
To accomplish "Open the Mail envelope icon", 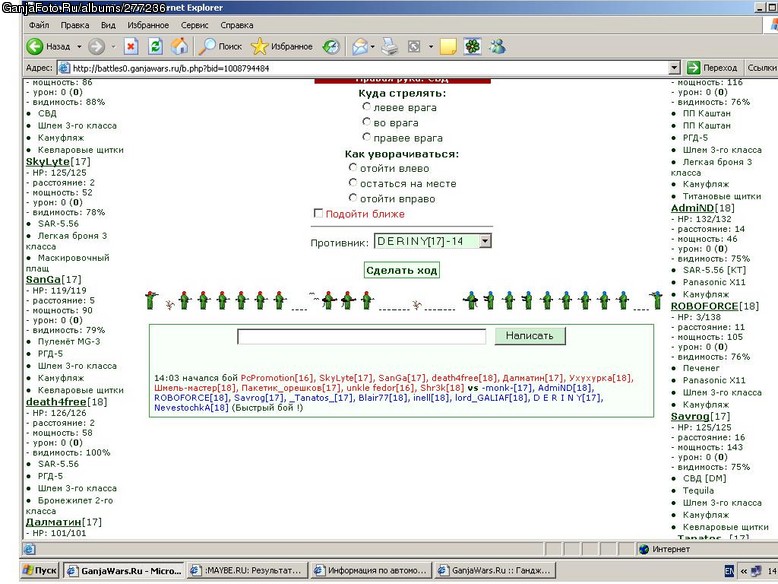I will tap(360, 47).
